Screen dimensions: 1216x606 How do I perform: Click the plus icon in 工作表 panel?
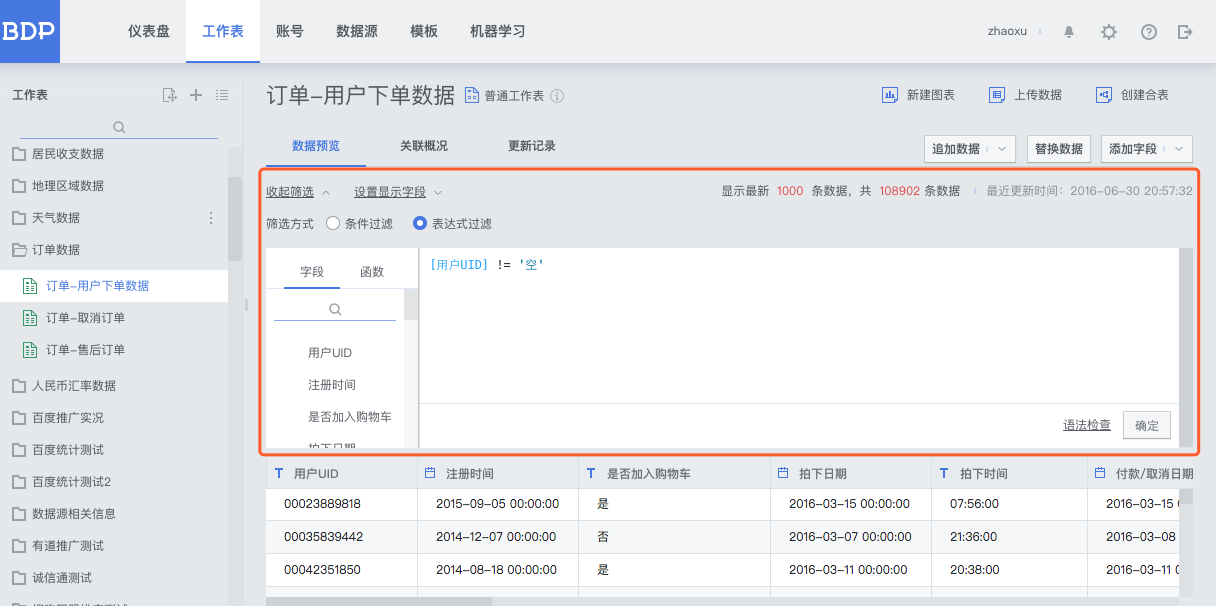click(196, 95)
